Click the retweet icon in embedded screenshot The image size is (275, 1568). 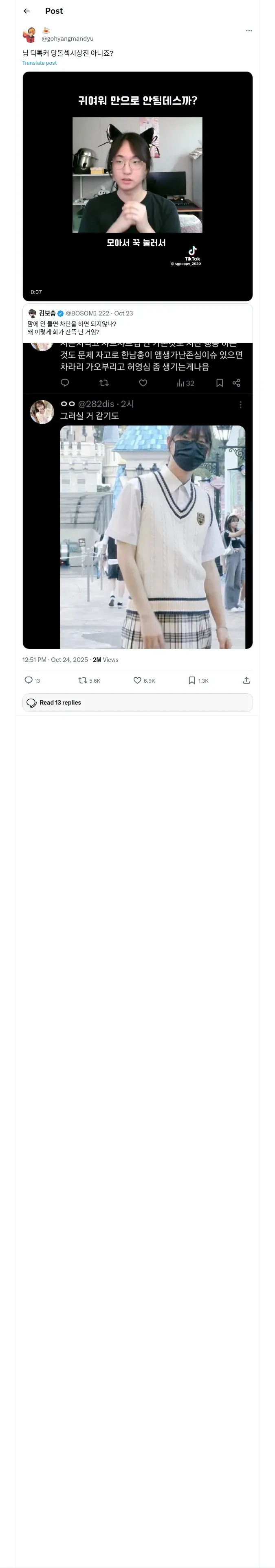[103, 383]
